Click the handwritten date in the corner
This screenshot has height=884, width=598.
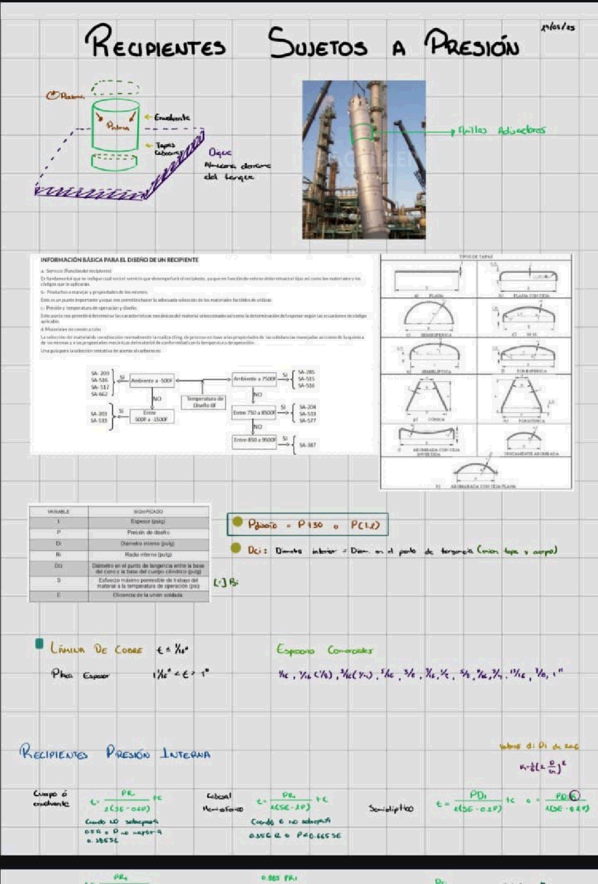pos(558,26)
